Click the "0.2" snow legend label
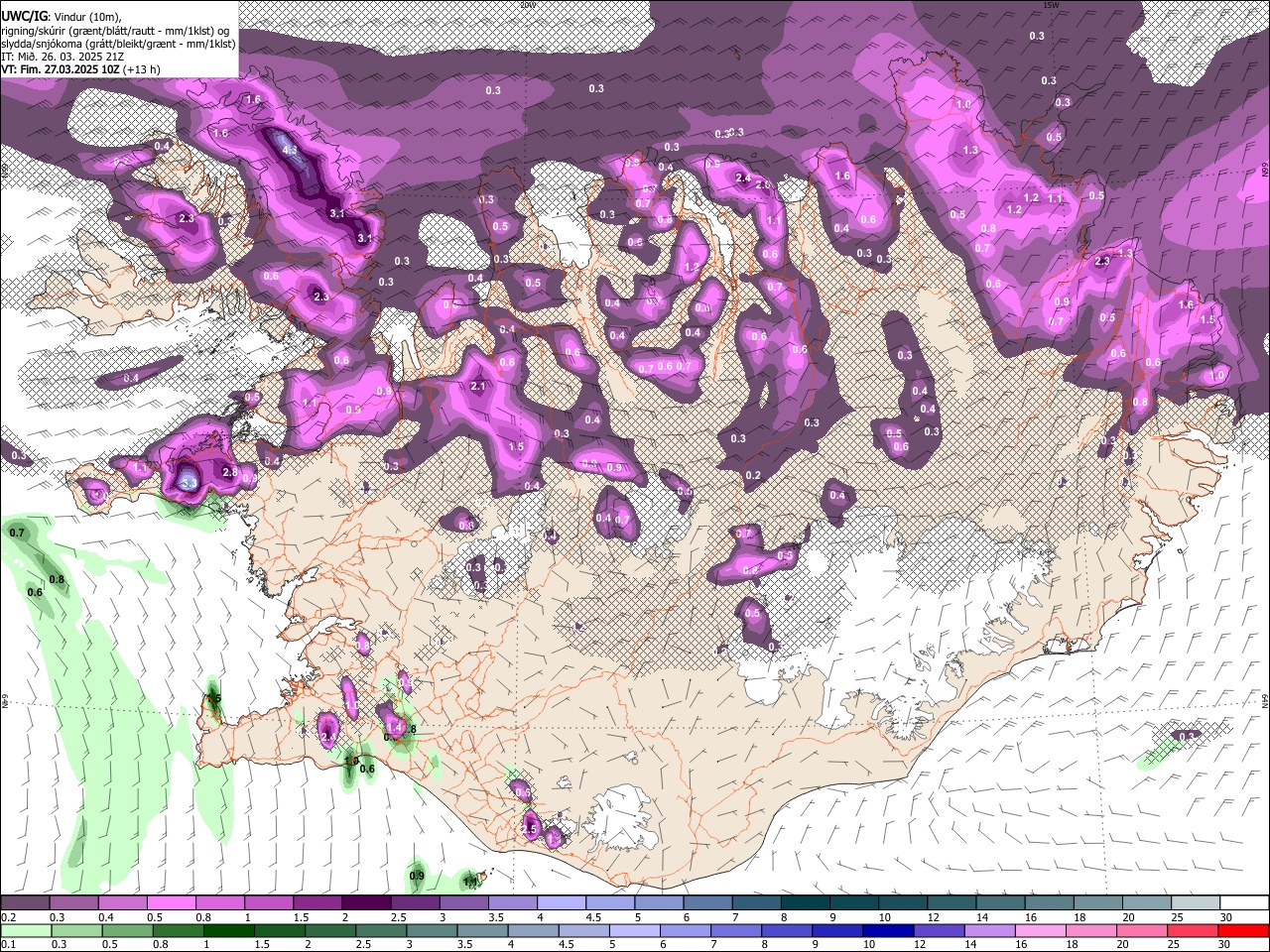The width and height of the screenshot is (1270, 952). 9,917
